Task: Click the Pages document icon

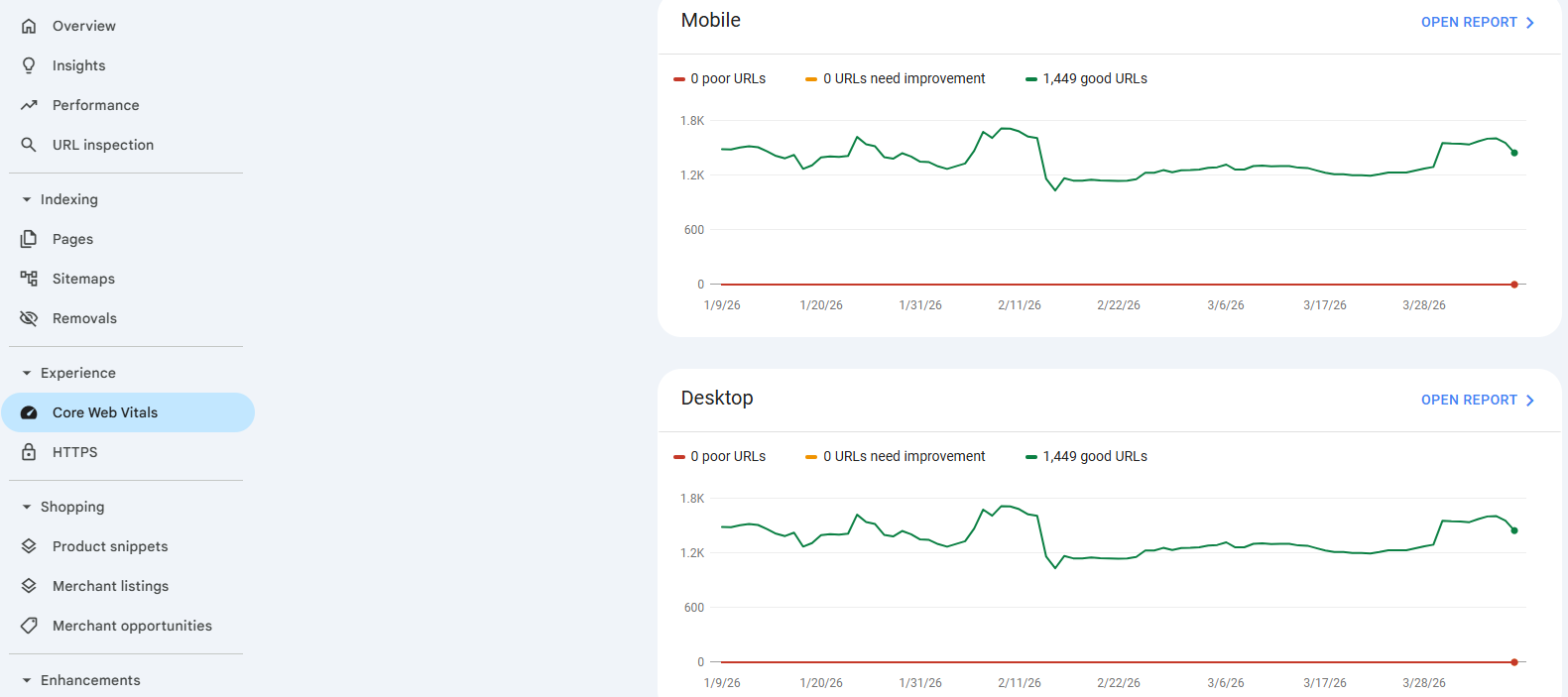Action: coord(29,239)
